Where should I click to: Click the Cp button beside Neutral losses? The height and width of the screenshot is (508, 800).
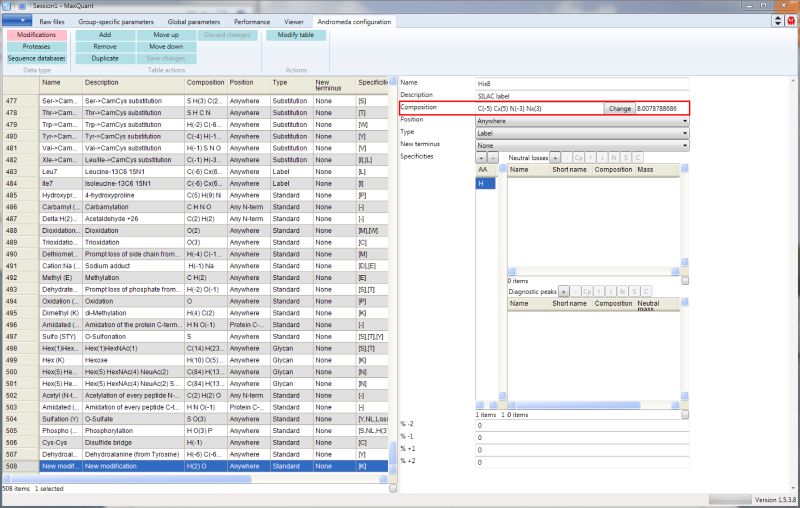(579, 158)
